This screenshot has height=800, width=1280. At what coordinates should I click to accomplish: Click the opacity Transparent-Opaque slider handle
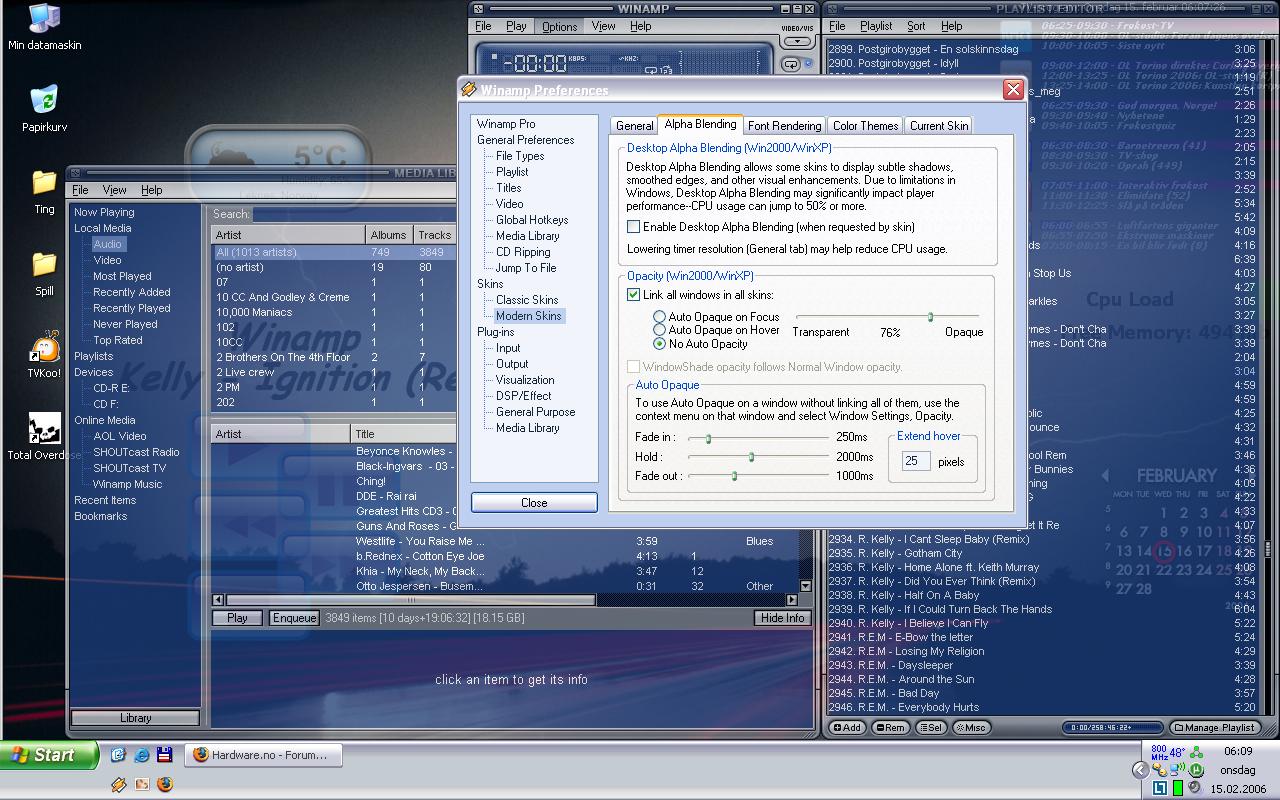click(x=930, y=317)
